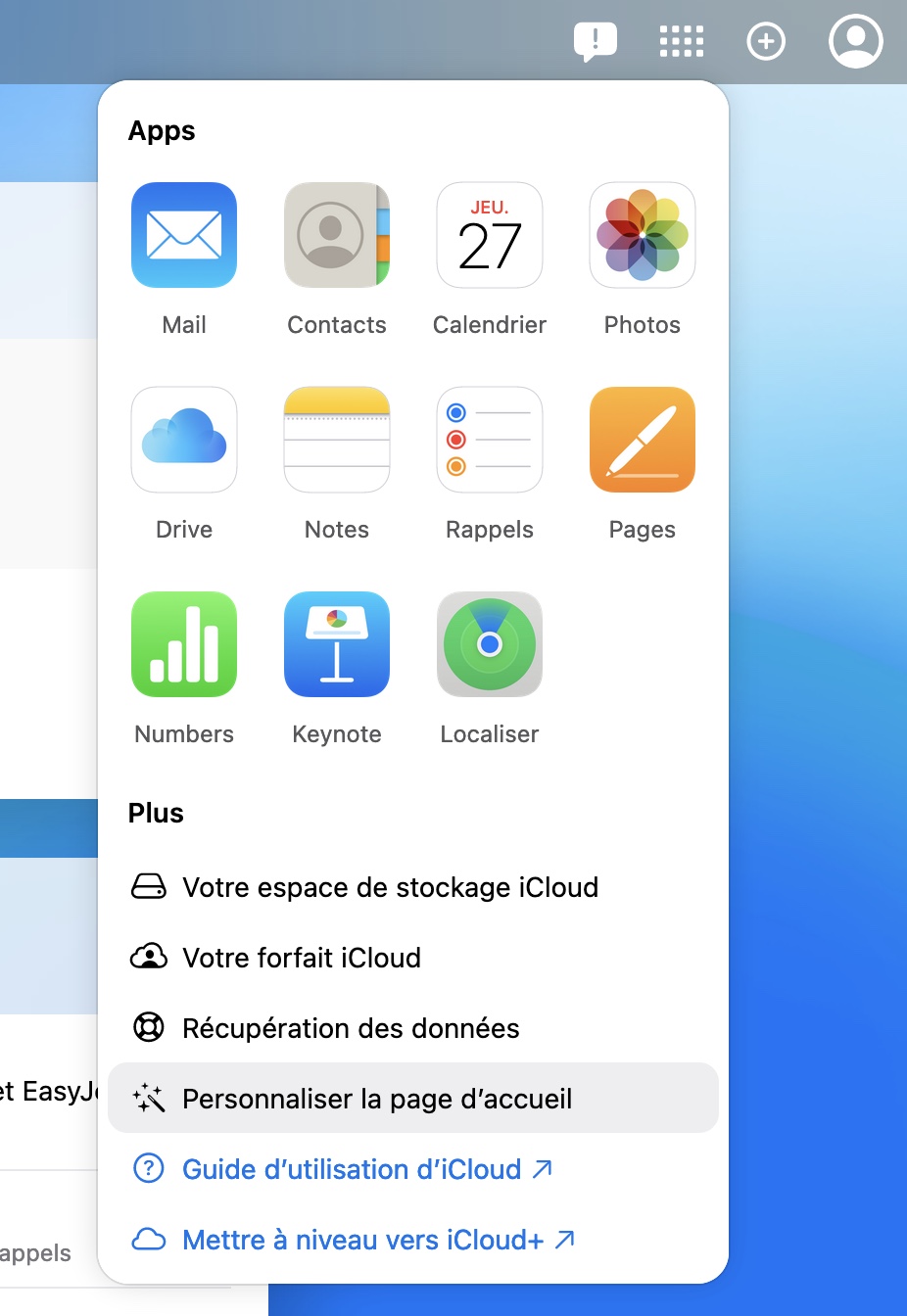
Task: Open the Contacts app icon
Action: 337,235
